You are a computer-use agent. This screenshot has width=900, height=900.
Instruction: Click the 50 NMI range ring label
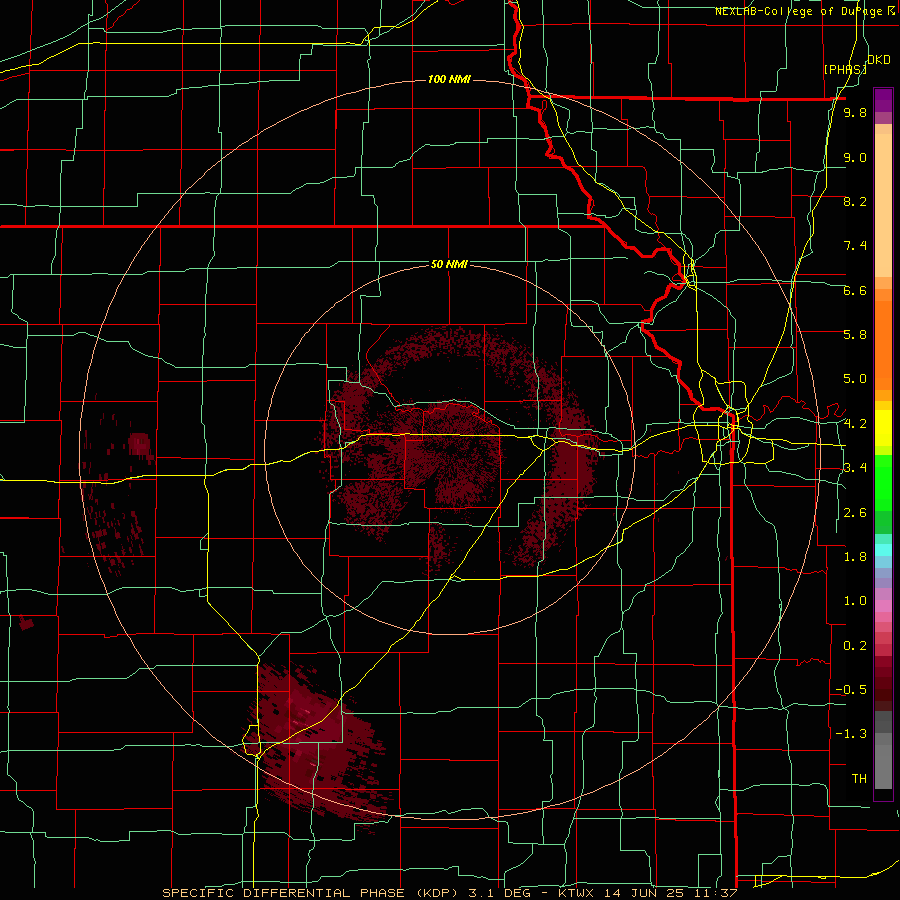[x=449, y=264]
